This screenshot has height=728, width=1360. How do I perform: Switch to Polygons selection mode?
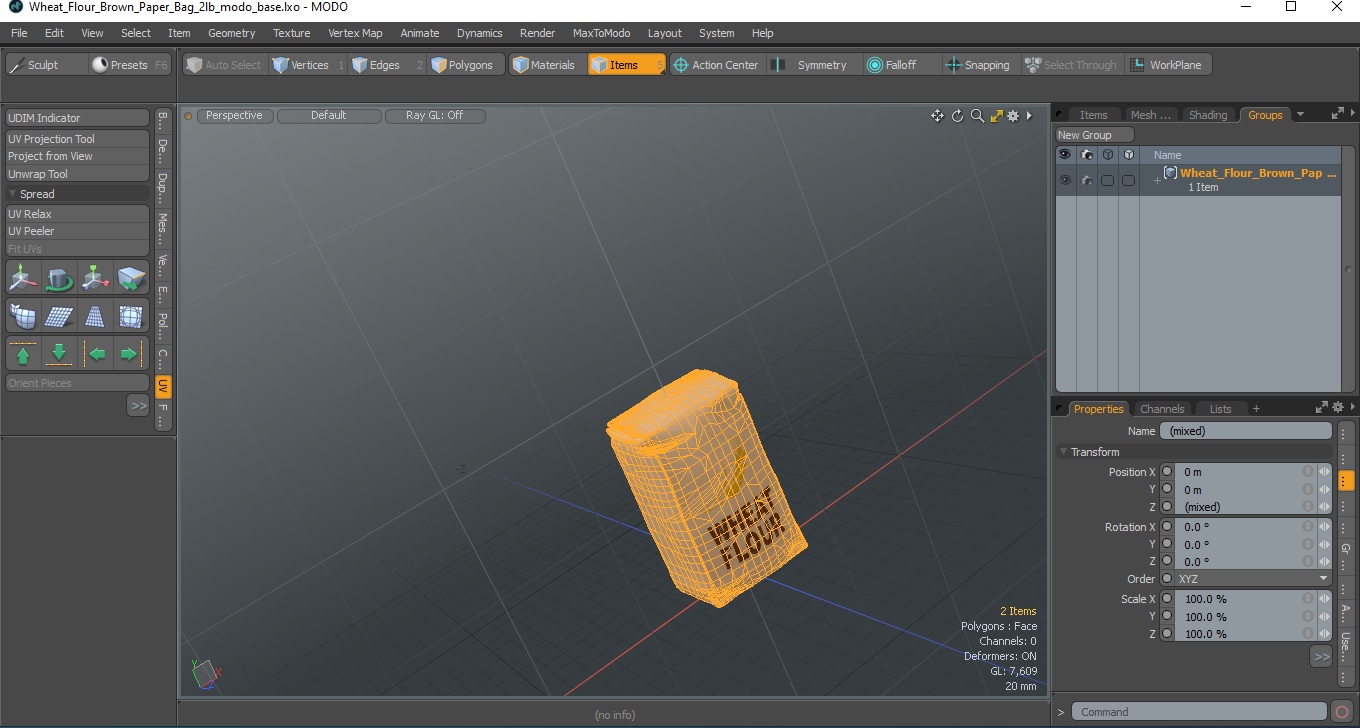tap(465, 65)
